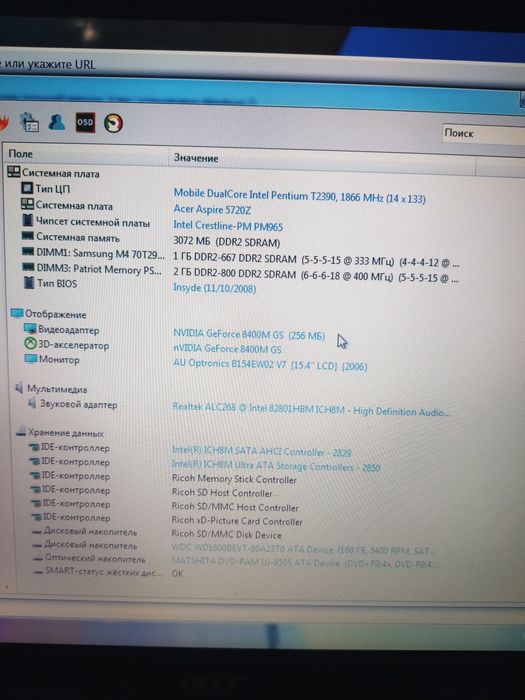Screen dimensions: 525x700
Task: Select the Ricoh SD/MMC Host Controller value
Action: [235, 507]
